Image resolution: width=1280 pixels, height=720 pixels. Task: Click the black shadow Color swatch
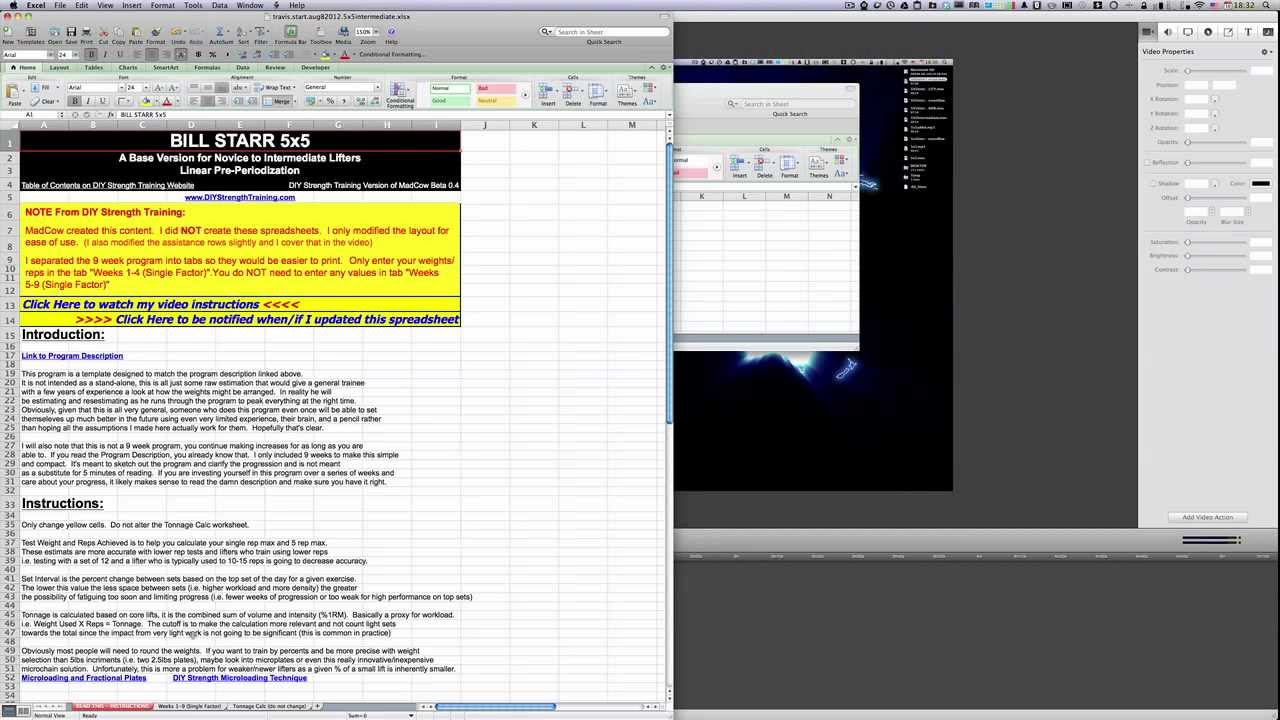coord(1261,183)
